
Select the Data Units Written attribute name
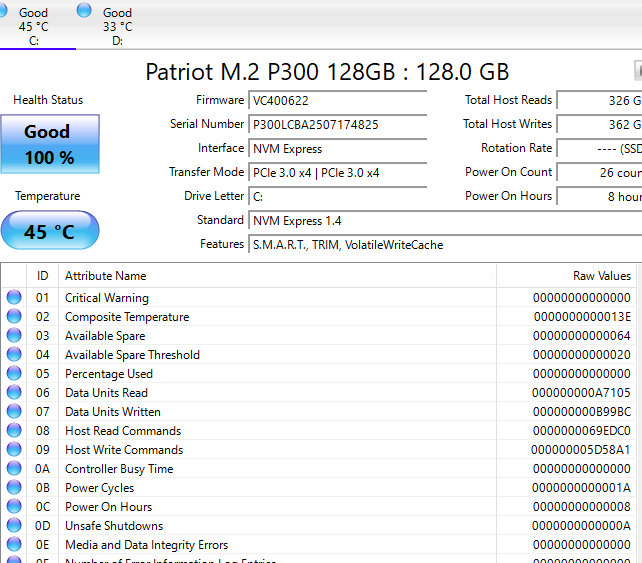click(113, 412)
